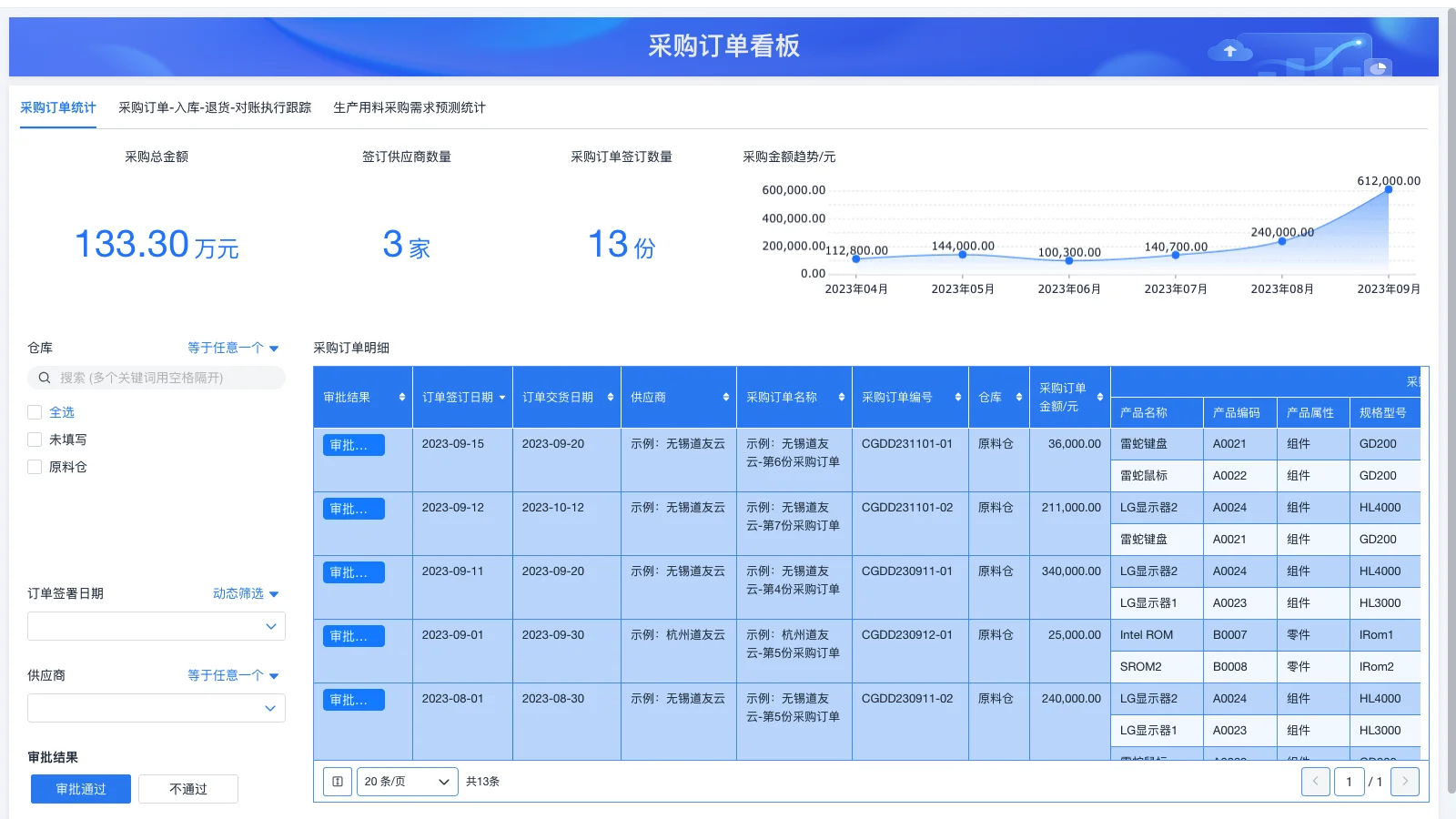Open the 供应商 selection dropdown
This screenshot has width=1456, height=819.
(156, 707)
